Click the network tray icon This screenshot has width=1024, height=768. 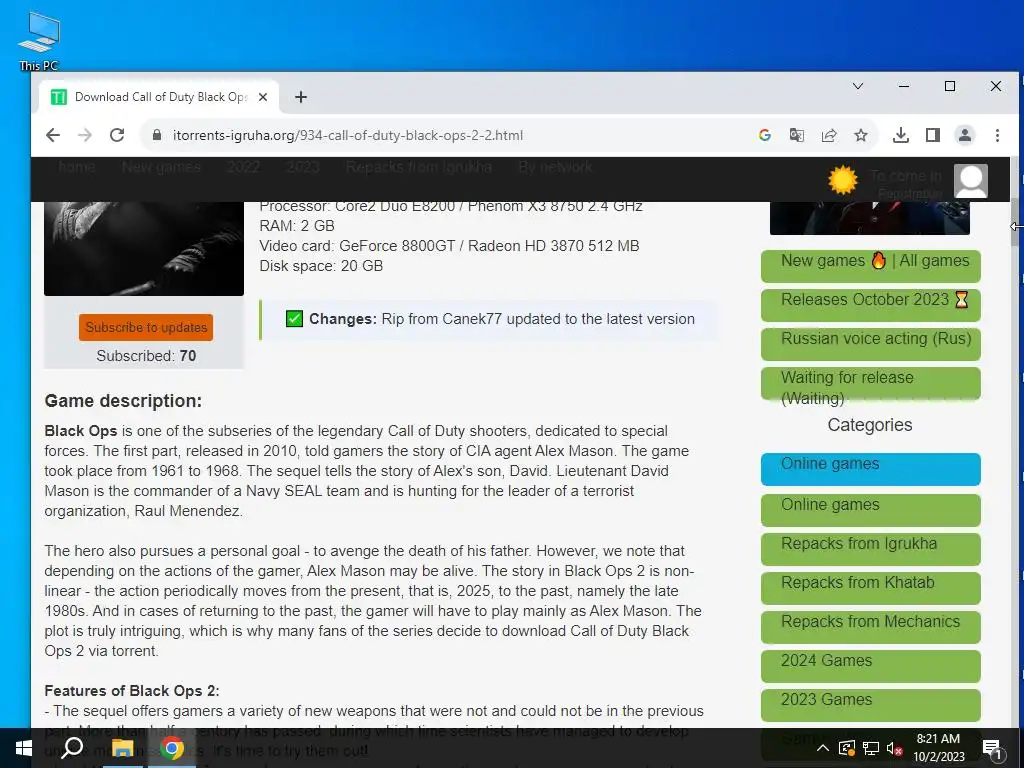point(871,748)
